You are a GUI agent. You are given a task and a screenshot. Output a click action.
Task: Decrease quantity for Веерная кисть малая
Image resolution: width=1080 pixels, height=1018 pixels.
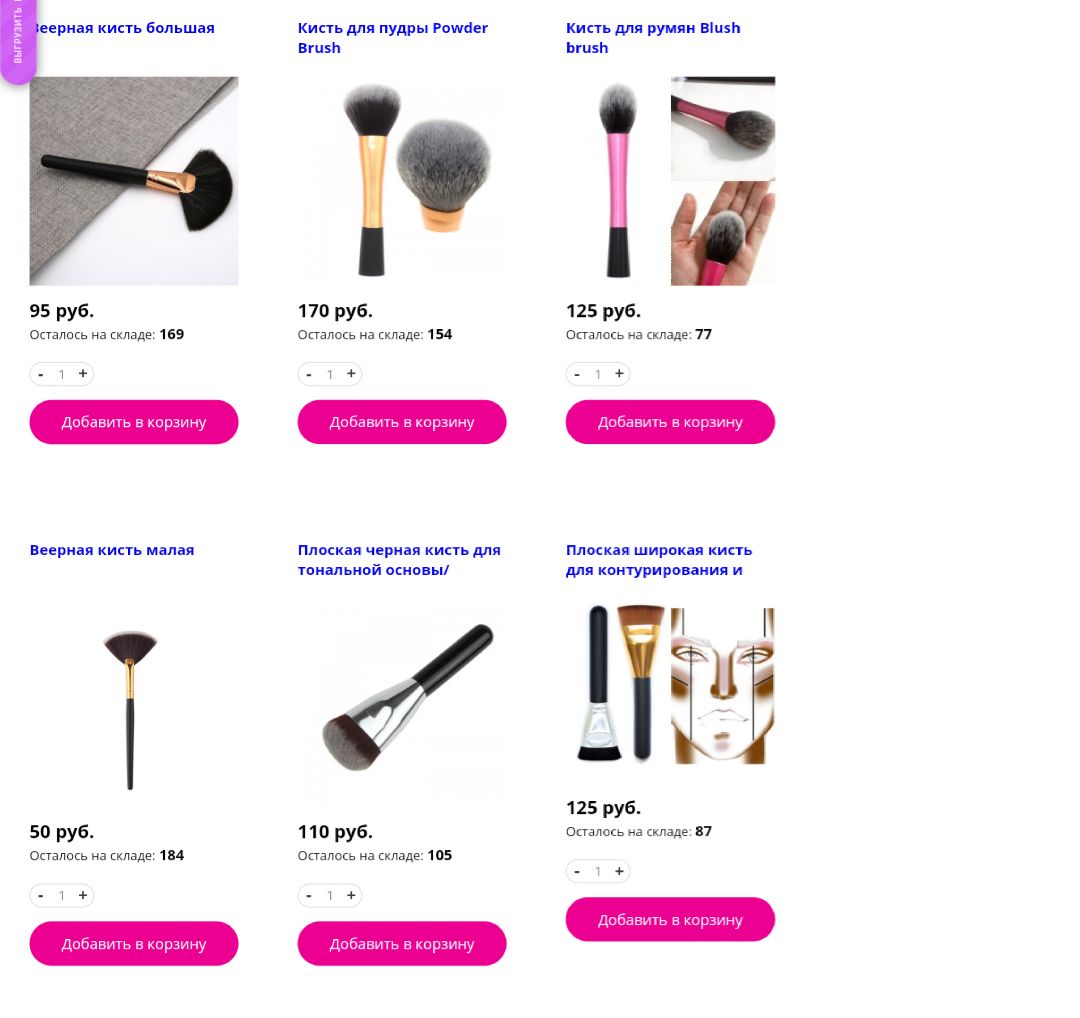pos(41,895)
